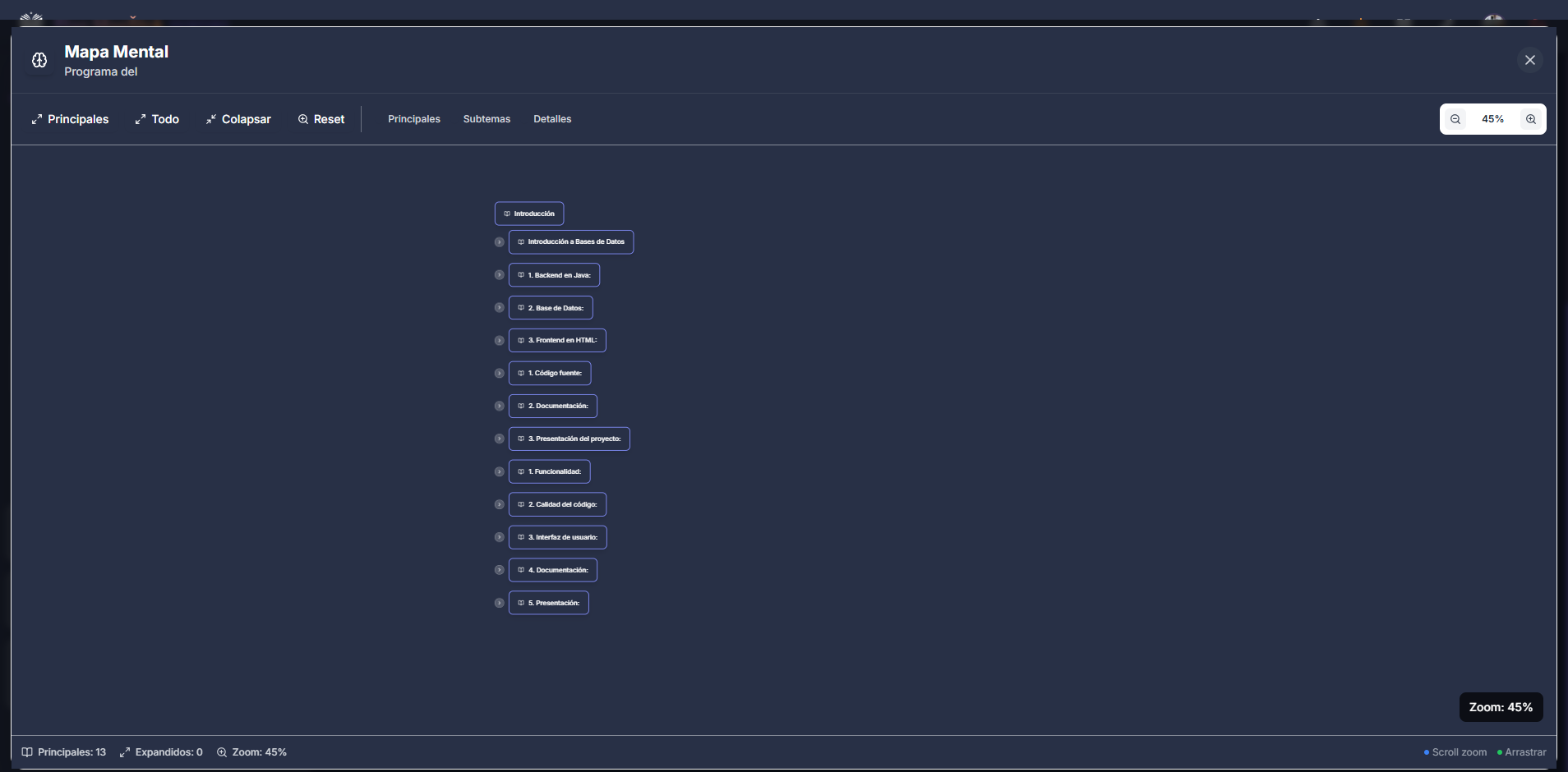Select the Detalles level filter

(552, 119)
